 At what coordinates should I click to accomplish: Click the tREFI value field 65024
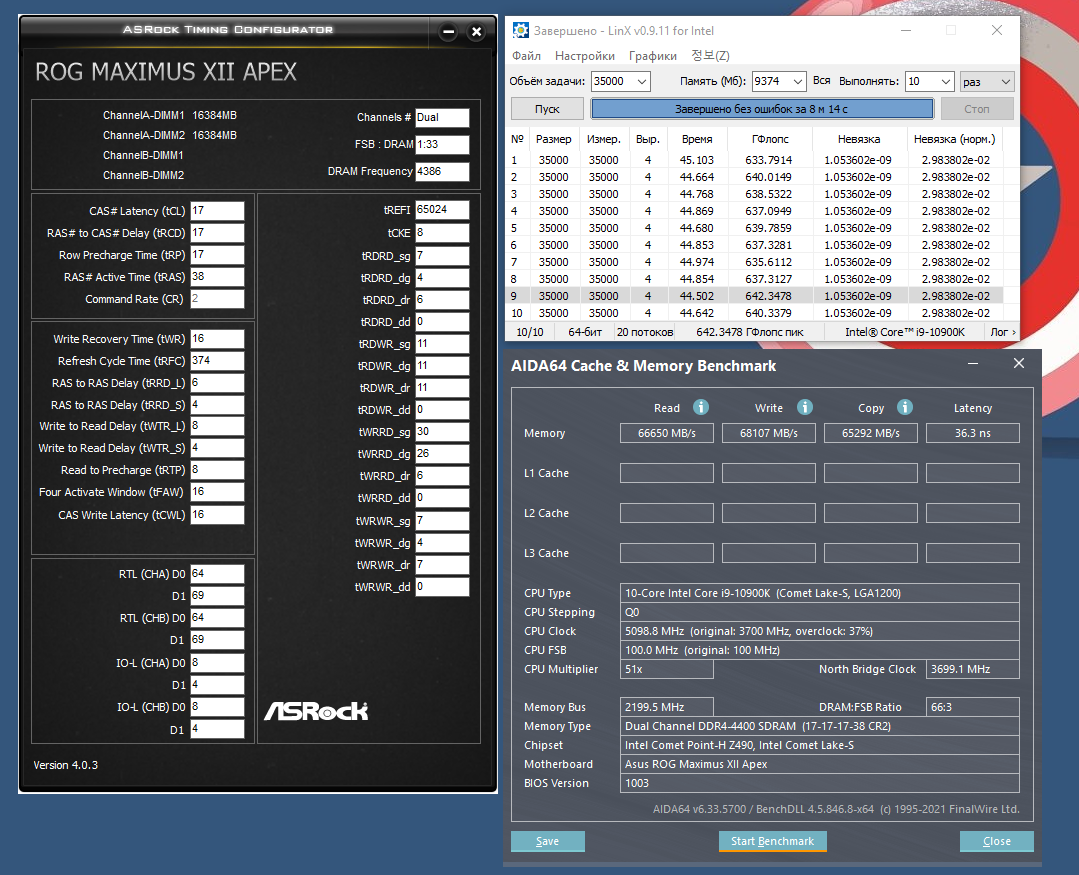point(442,210)
